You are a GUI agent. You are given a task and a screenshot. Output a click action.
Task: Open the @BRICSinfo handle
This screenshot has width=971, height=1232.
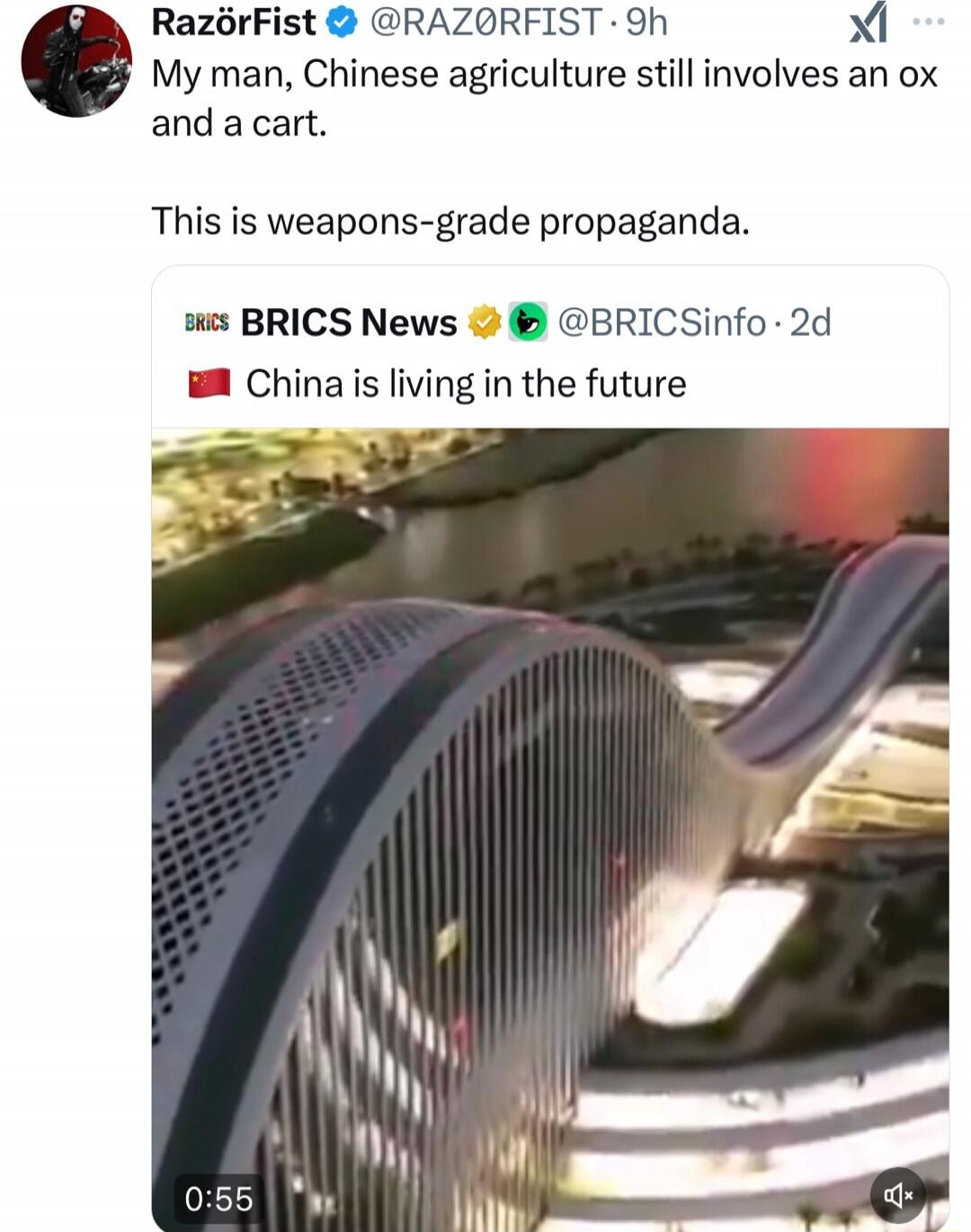[662, 323]
